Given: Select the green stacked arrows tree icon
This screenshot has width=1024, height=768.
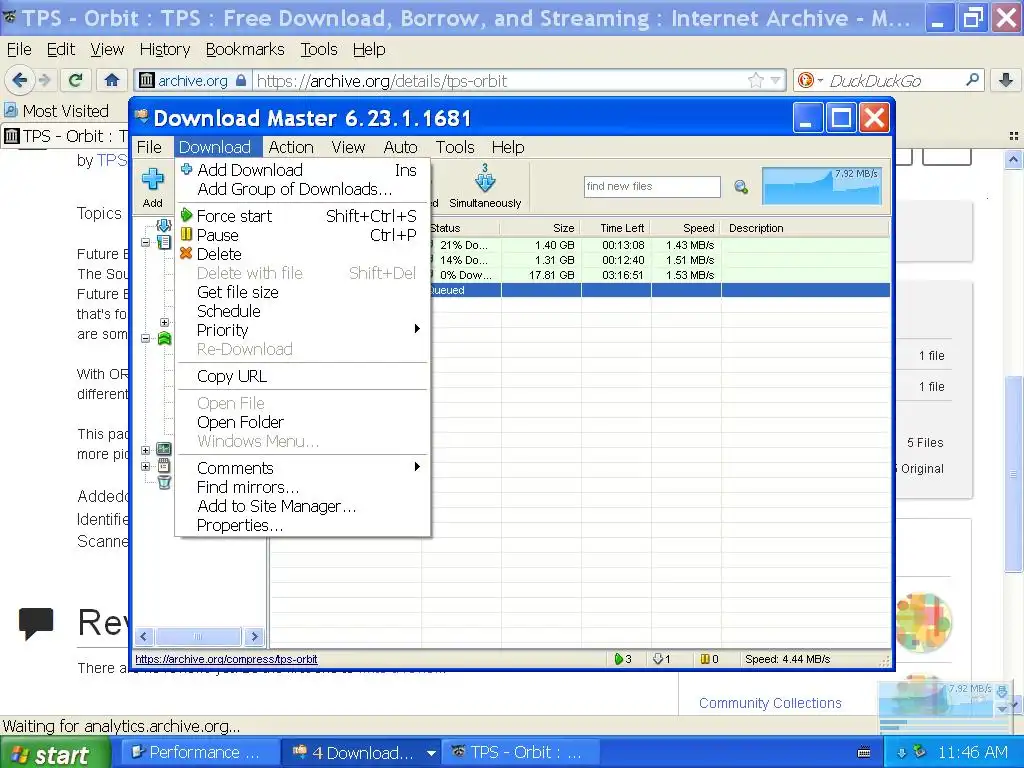Looking at the screenshot, I should (164, 338).
